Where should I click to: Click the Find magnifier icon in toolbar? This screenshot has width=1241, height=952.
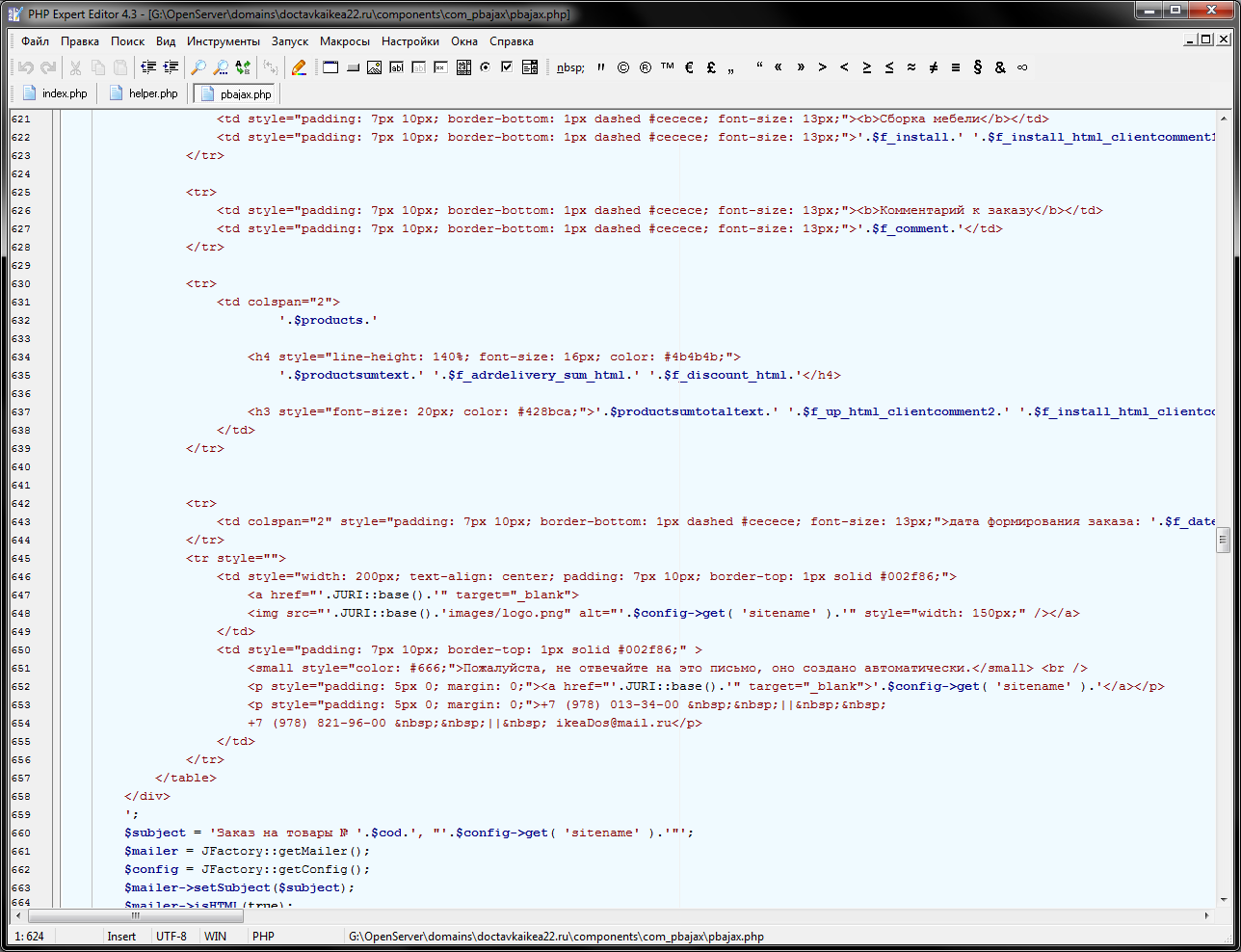[198, 67]
